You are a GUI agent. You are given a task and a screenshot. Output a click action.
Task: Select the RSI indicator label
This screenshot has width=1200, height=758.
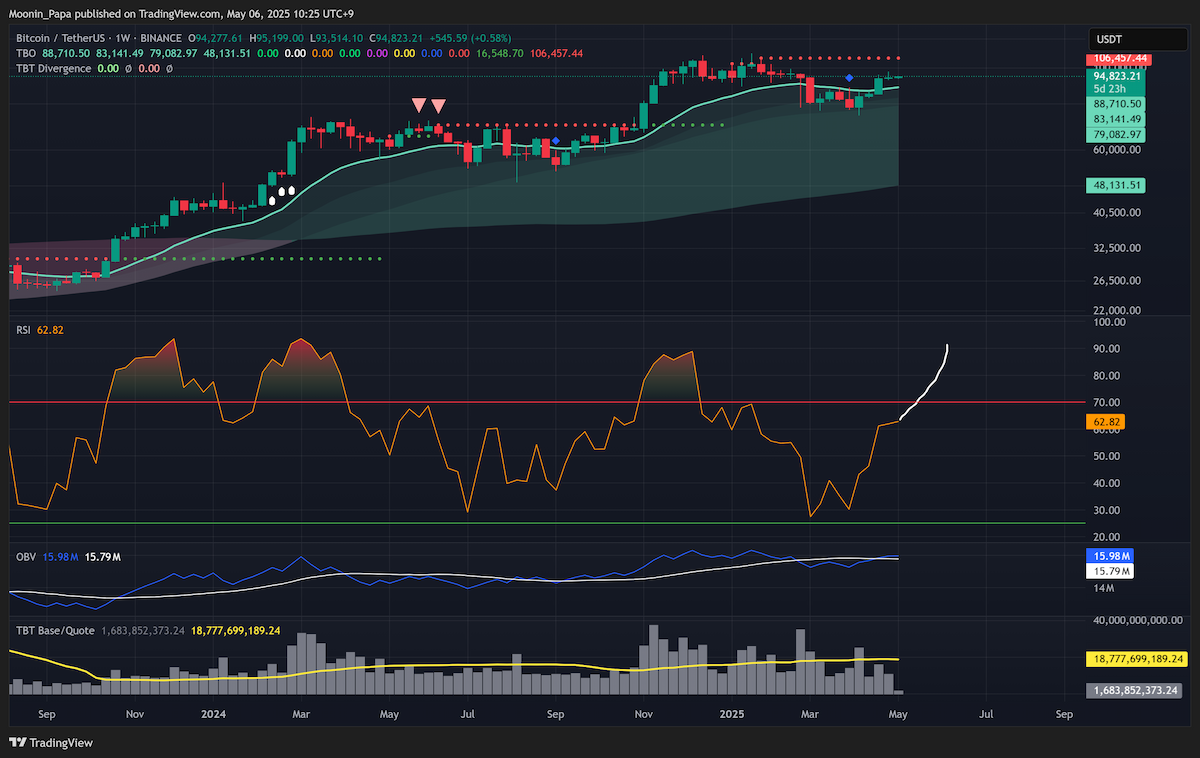(x=23, y=329)
